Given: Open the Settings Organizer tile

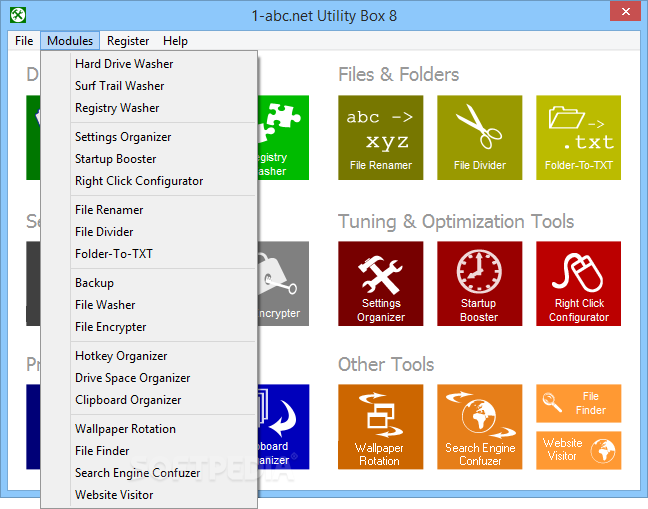Looking at the screenshot, I should click(380, 284).
